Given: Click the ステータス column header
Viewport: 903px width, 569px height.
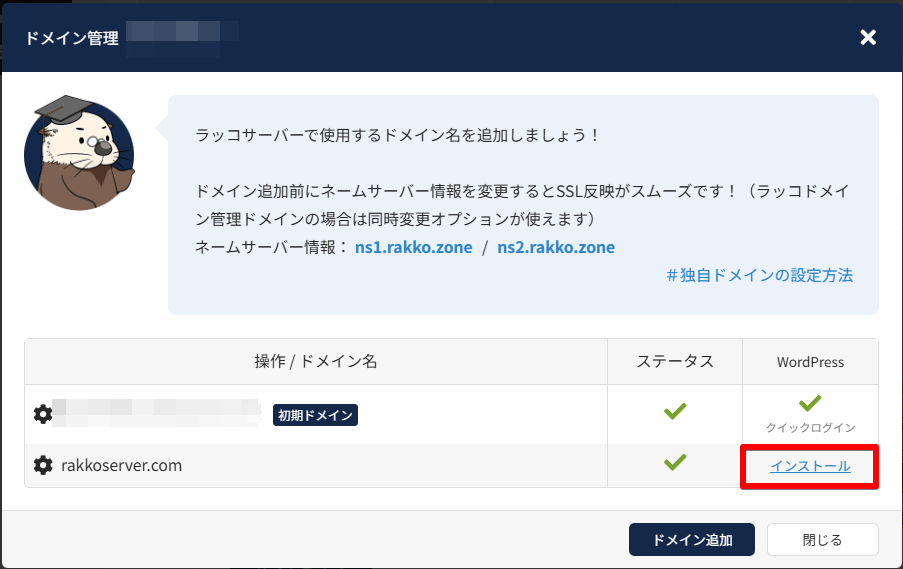Looking at the screenshot, I should pyautogui.click(x=675, y=361).
